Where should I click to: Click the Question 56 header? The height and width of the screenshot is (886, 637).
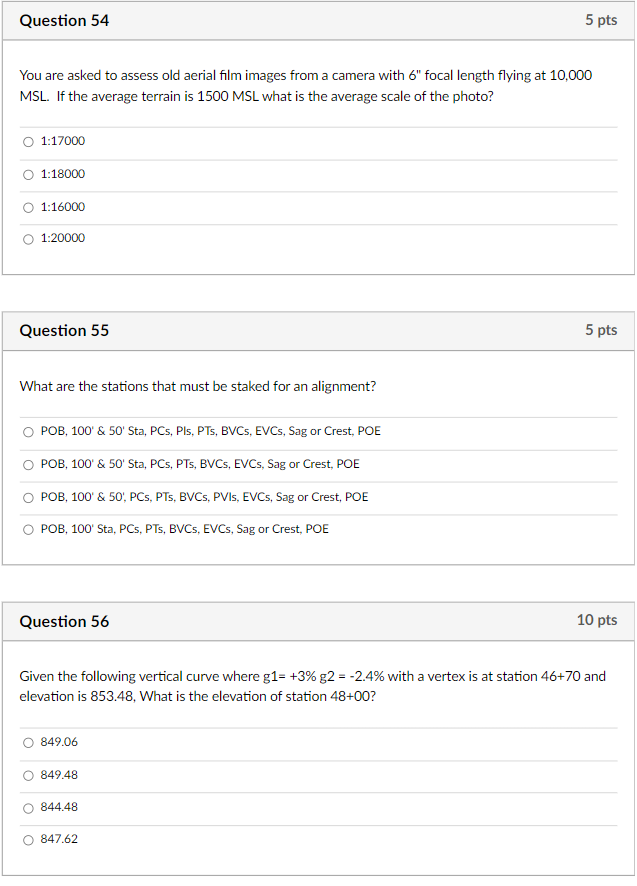63,621
